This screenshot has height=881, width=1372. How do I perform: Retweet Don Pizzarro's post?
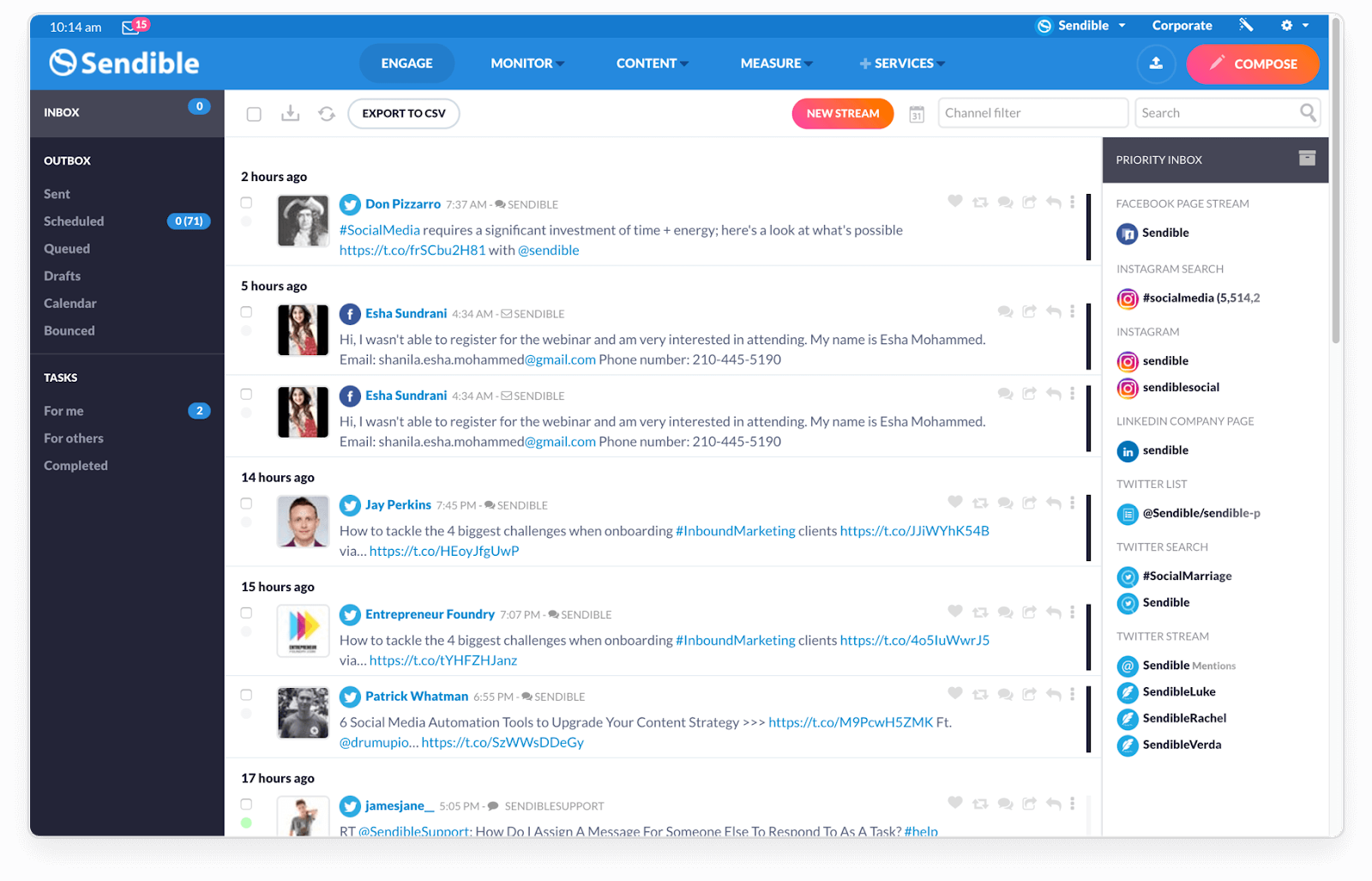pos(980,202)
